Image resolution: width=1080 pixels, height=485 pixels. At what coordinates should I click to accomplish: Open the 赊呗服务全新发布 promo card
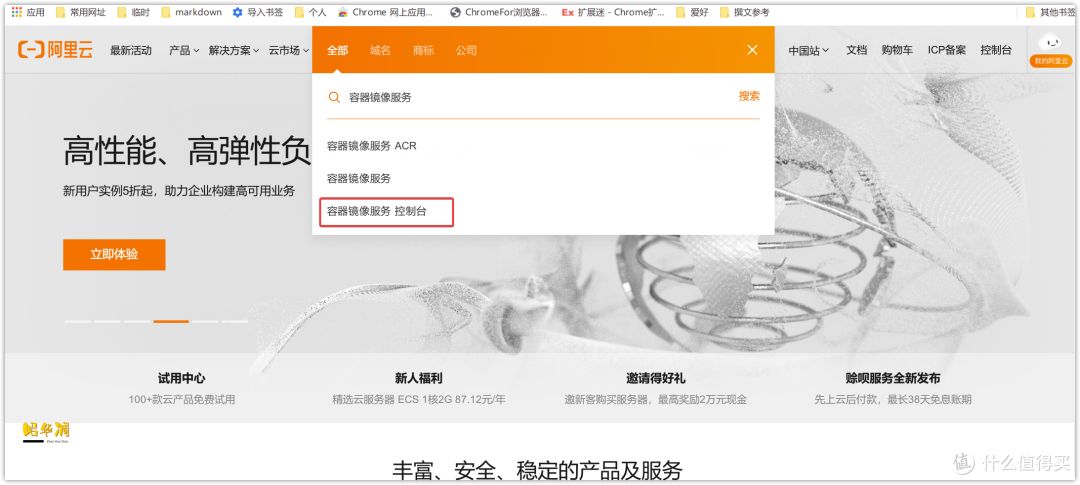pyautogui.click(x=893, y=388)
